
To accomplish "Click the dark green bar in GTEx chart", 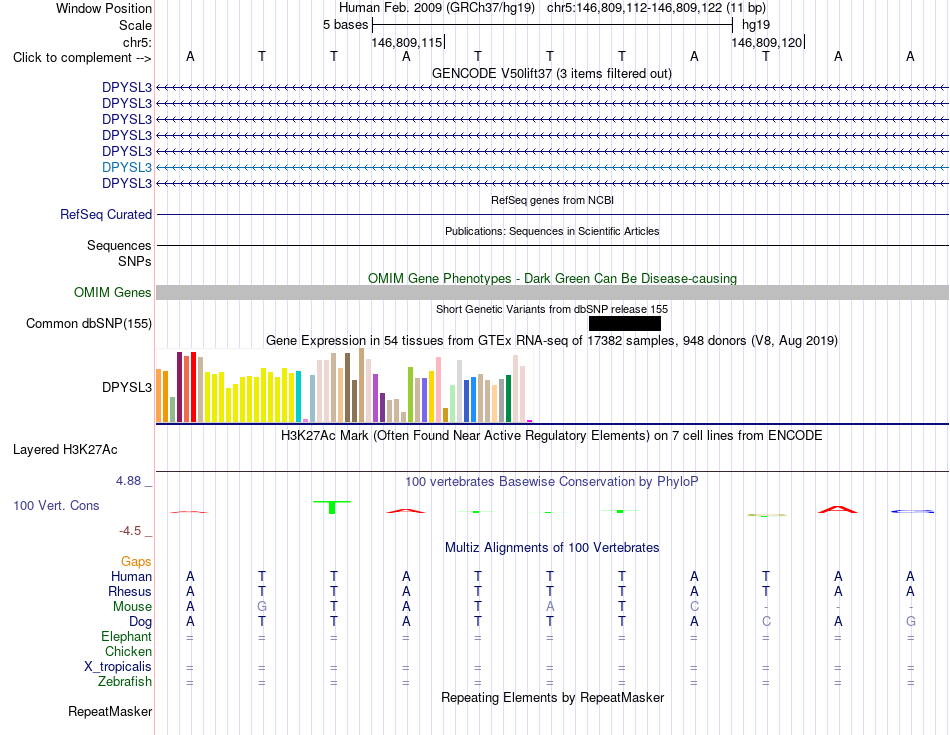I will (508, 399).
